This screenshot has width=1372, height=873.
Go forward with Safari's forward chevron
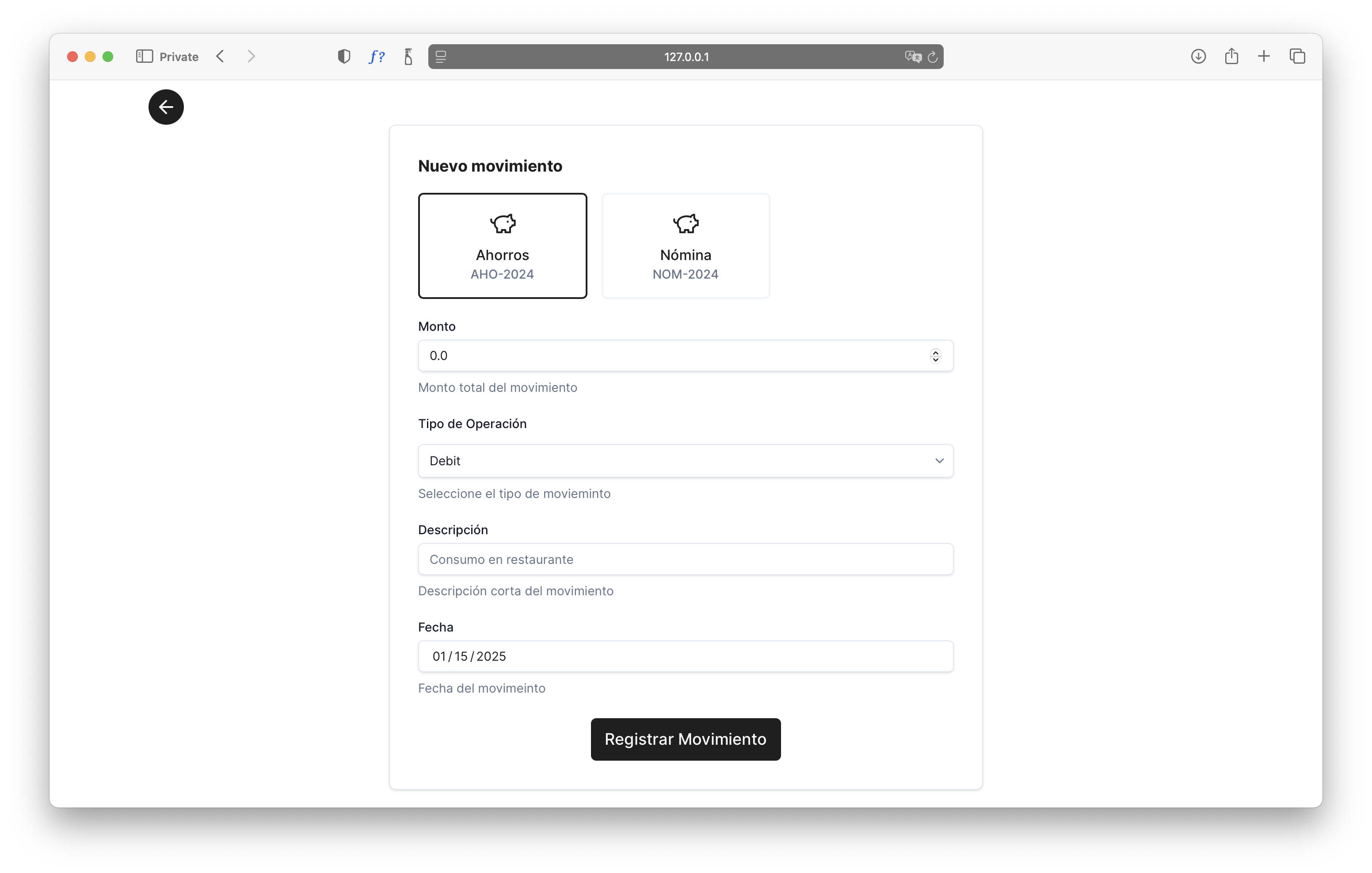point(251,57)
